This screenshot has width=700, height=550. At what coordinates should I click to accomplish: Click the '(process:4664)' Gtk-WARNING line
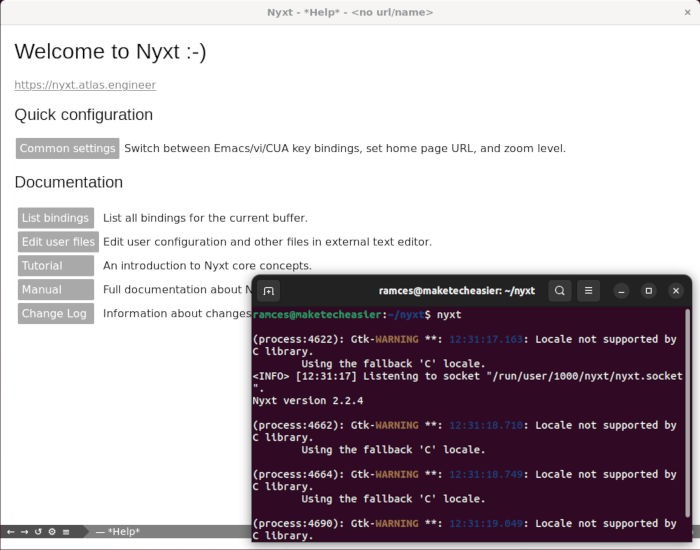465,481
